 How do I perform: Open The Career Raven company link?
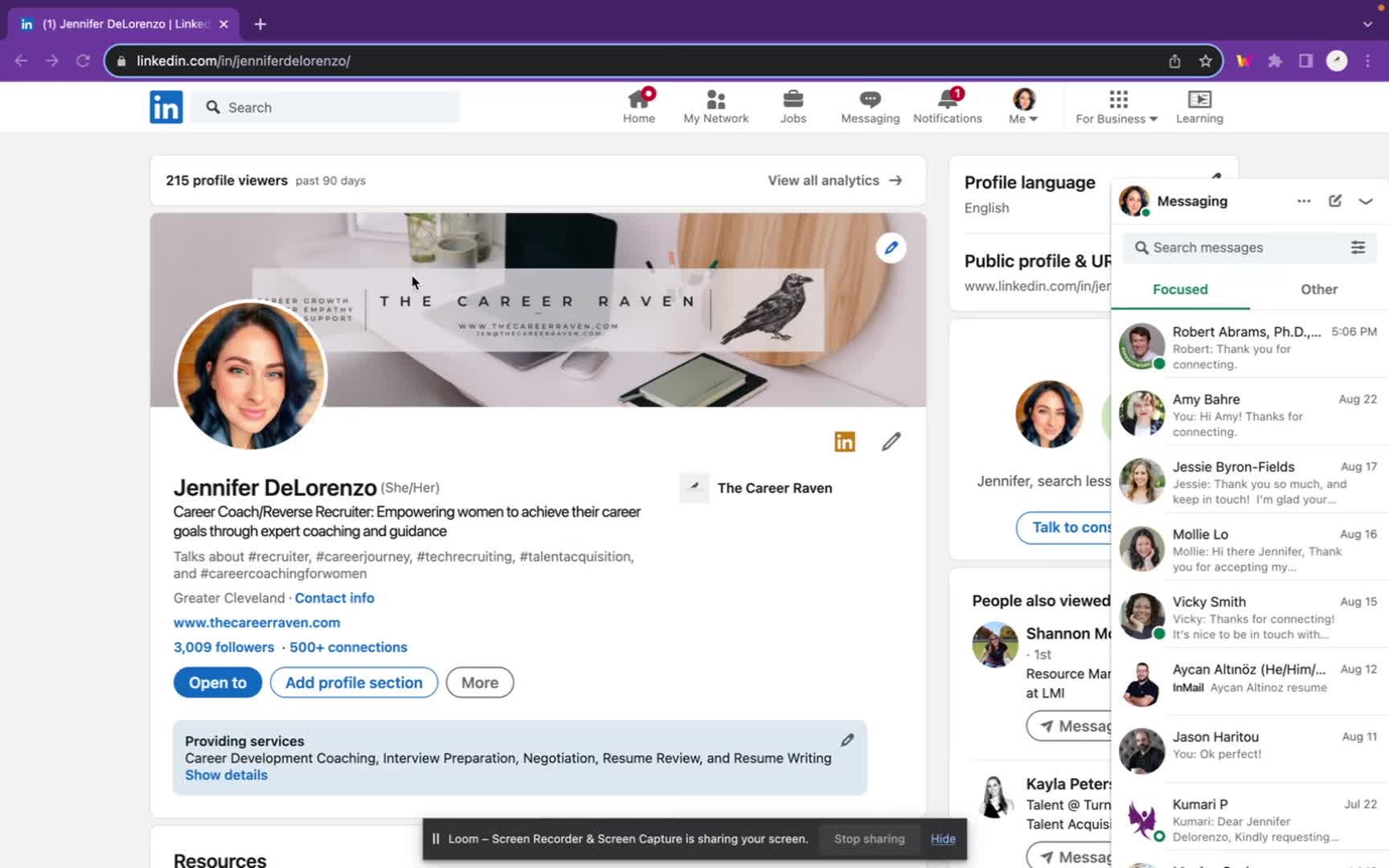coord(756,488)
